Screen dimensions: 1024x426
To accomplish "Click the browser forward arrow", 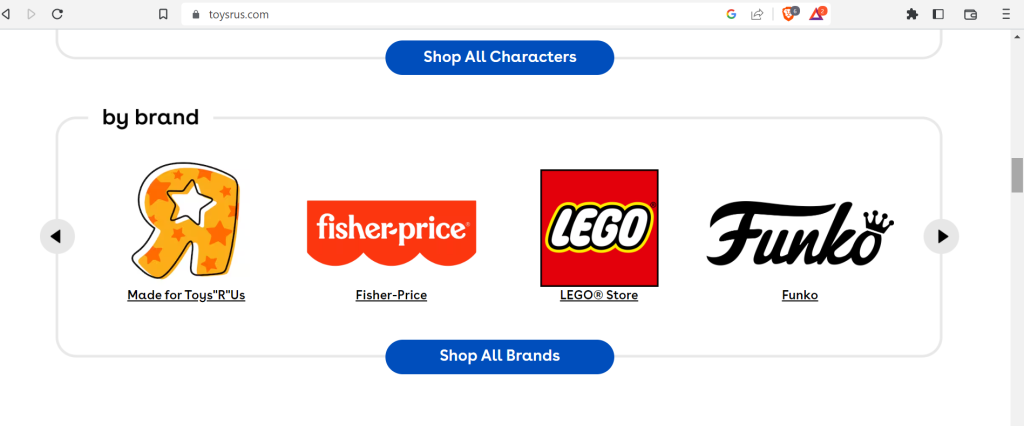I will [x=31, y=14].
